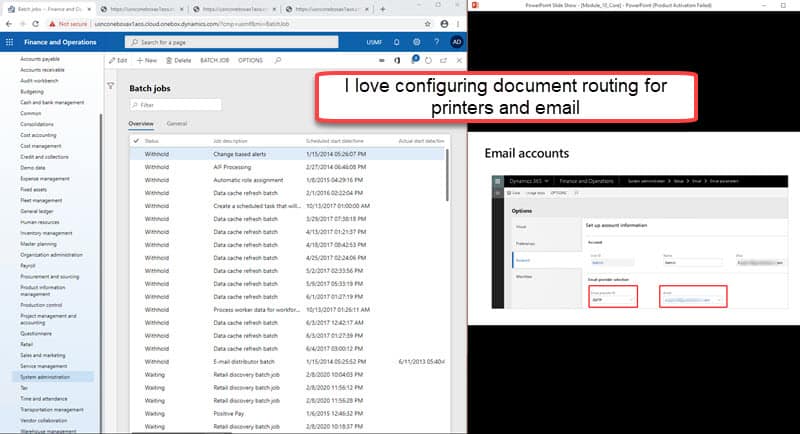Click the Delete trash button

179,60
